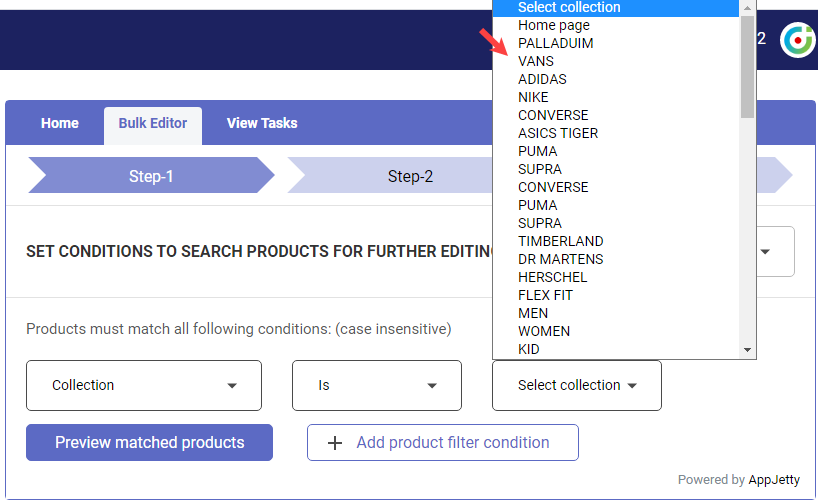Select NIKE collection option
The image size is (818, 501).
coord(616,97)
